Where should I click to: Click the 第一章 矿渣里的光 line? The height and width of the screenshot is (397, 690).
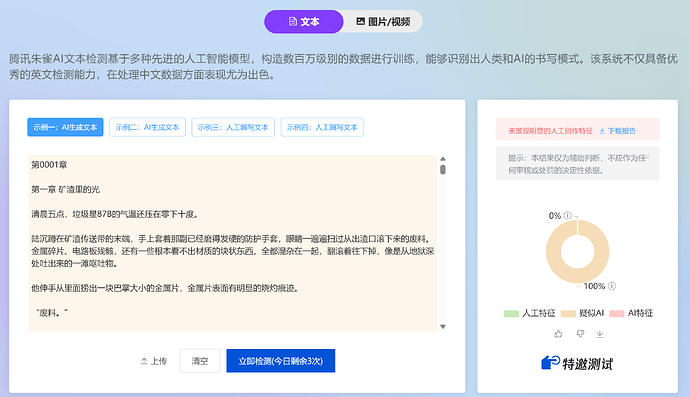(x=66, y=190)
